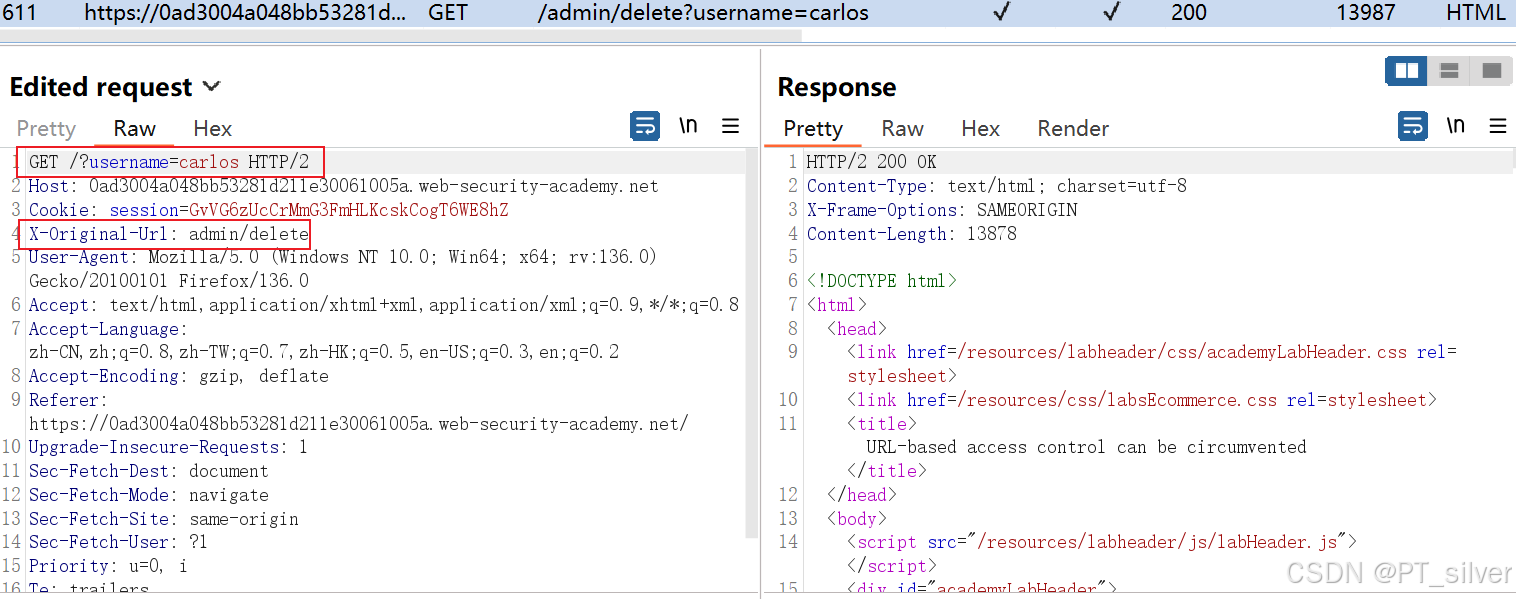Screen dimensions: 1516x599
Task: Select single combined pane layout icon
Action: coord(1490,71)
